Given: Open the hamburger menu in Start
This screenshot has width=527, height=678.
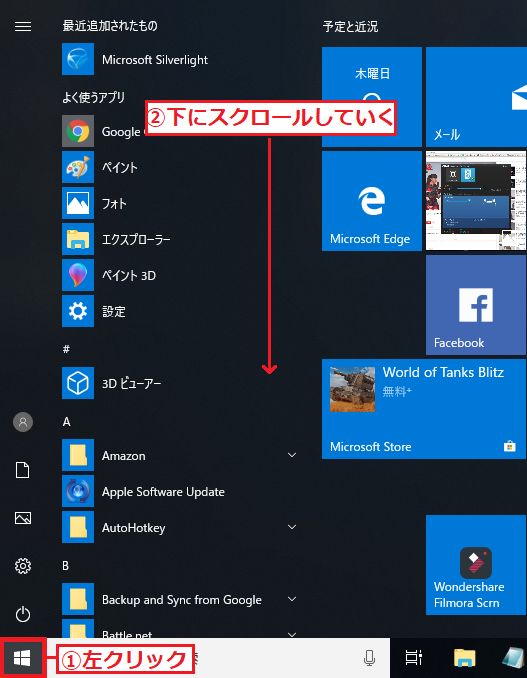Looking at the screenshot, I should coord(23,27).
